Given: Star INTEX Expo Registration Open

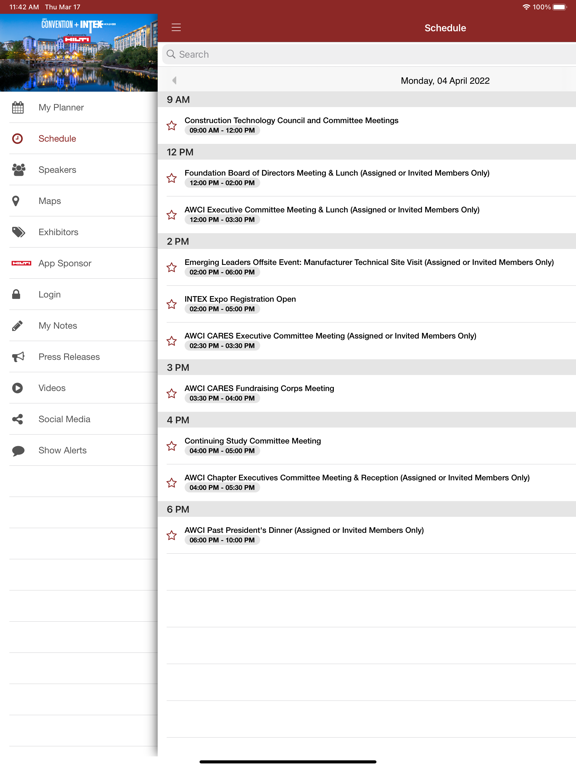Looking at the screenshot, I should [171, 304].
